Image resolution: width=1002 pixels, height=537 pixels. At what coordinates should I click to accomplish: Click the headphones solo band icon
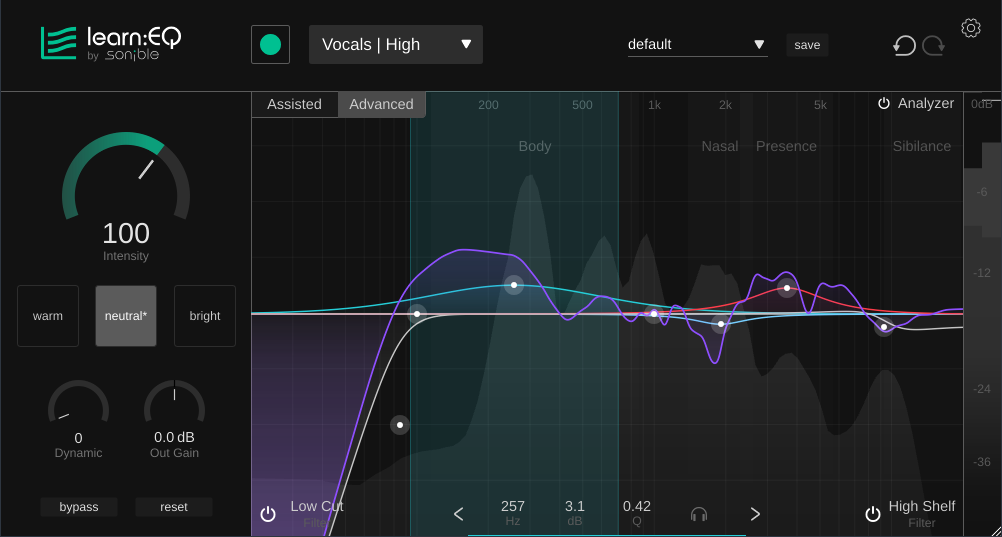click(699, 514)
